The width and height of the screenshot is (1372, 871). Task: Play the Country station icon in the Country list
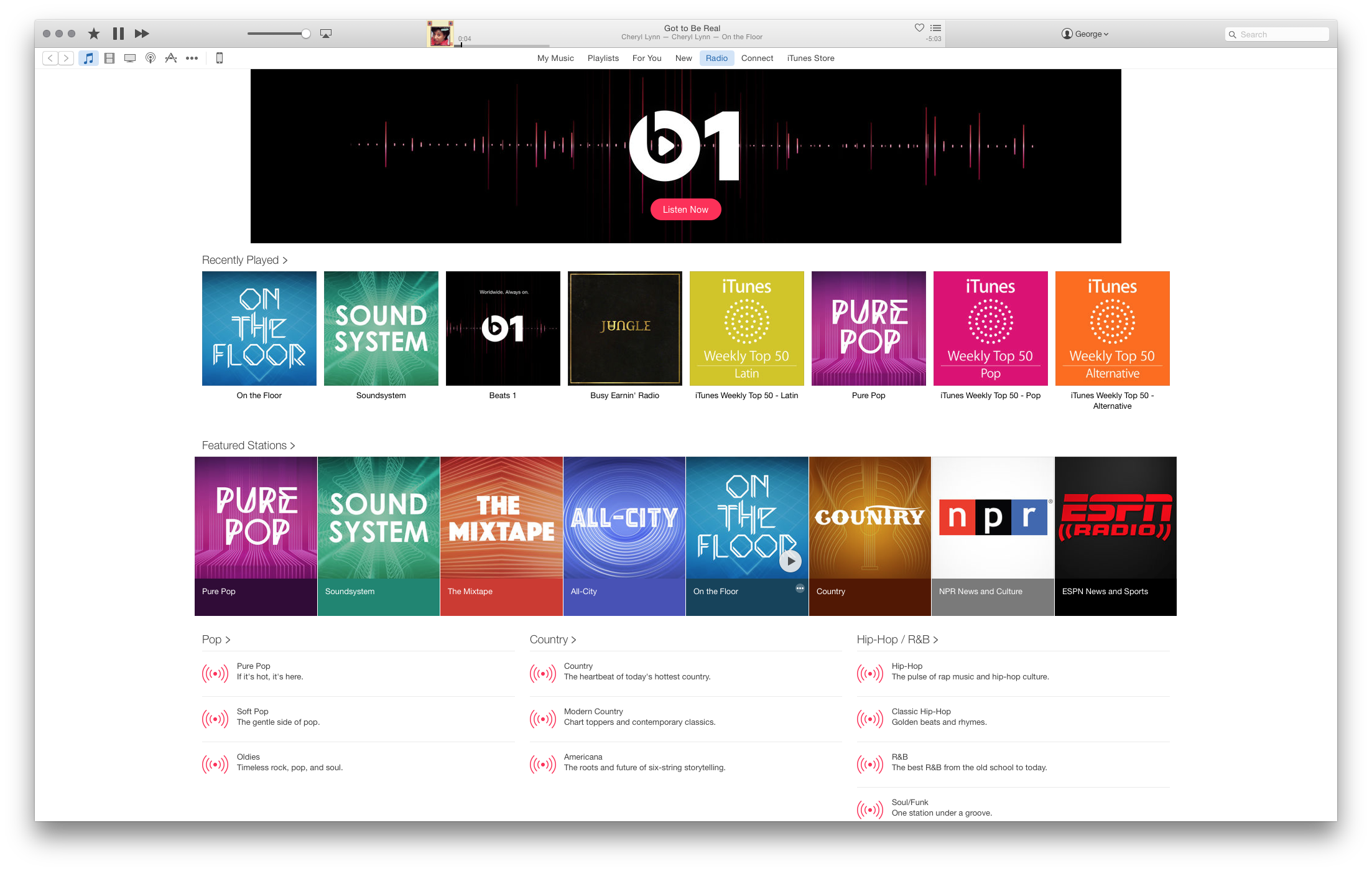543,673
